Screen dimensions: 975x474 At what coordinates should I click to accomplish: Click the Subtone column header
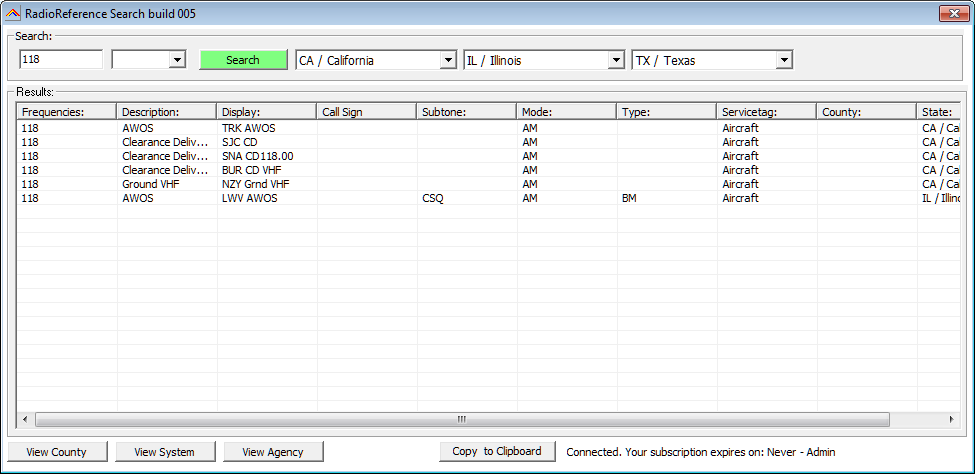click(x=467, y=112)
